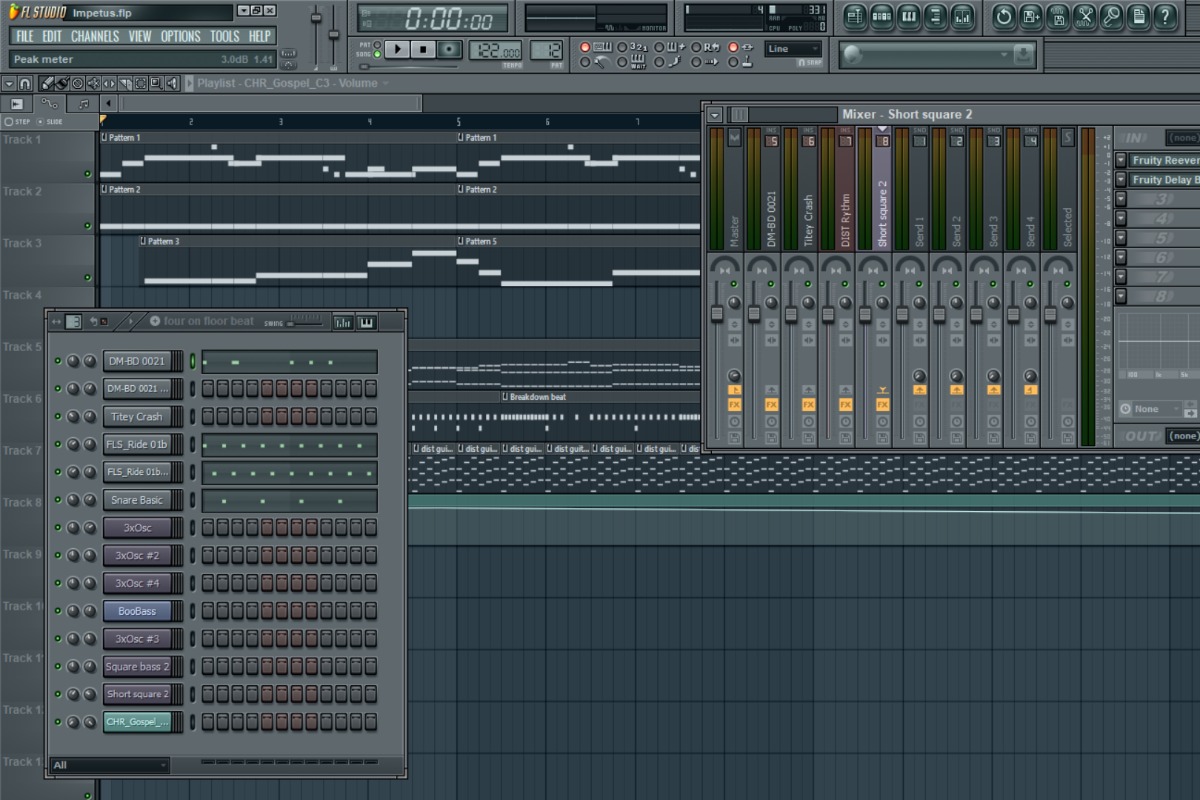Click the playlist clip focus icon on left tab

click(x=17, y=103)
